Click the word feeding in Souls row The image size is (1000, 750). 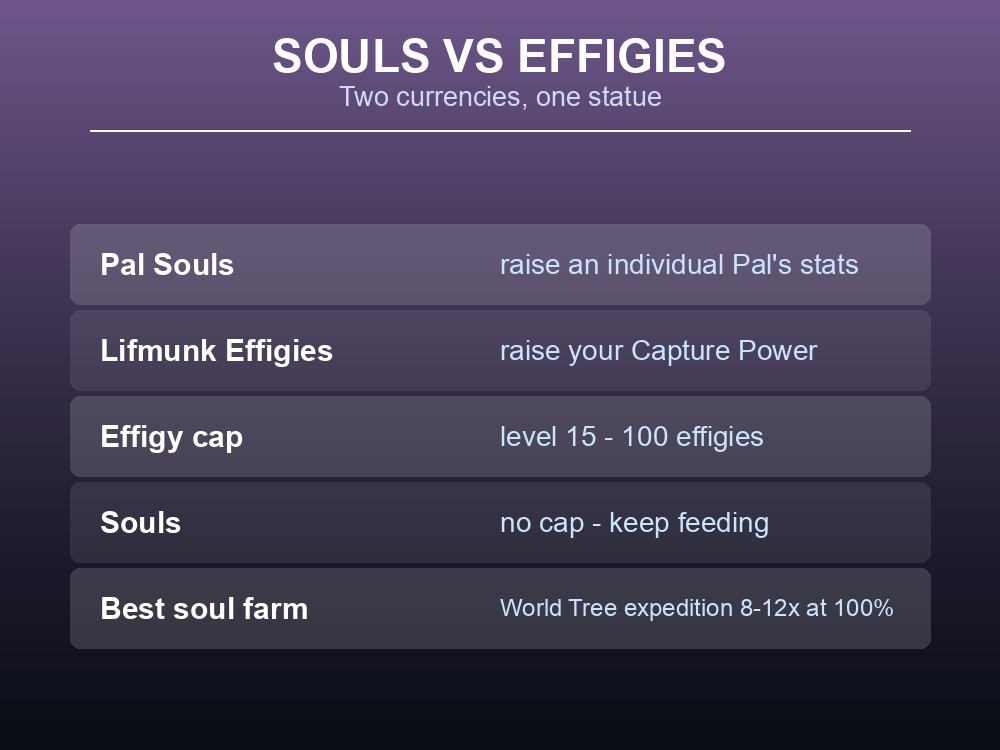(x=723, y=523)
